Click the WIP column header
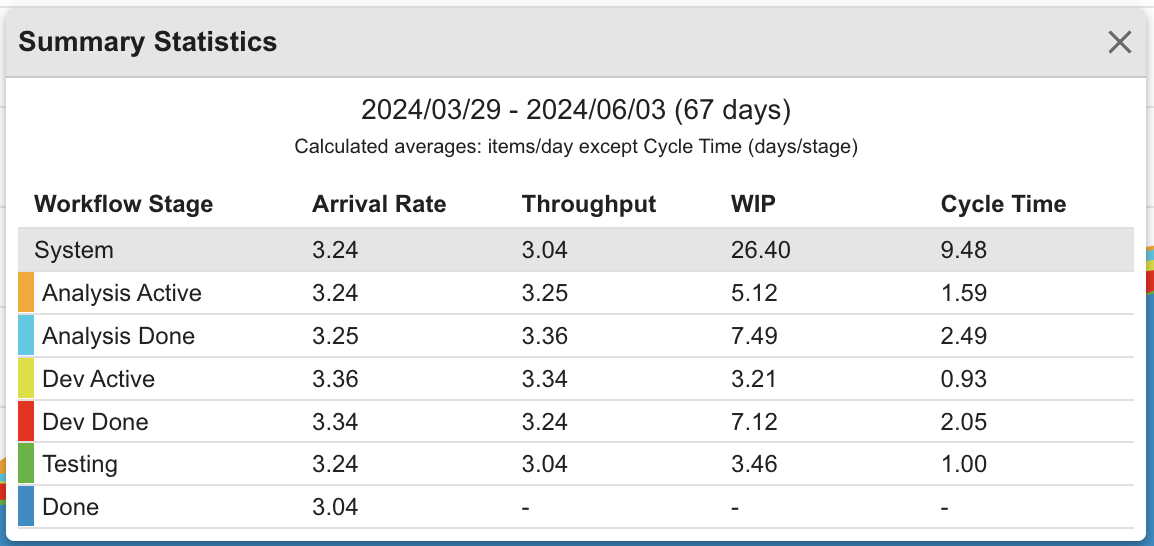 [x=753, y=205]
